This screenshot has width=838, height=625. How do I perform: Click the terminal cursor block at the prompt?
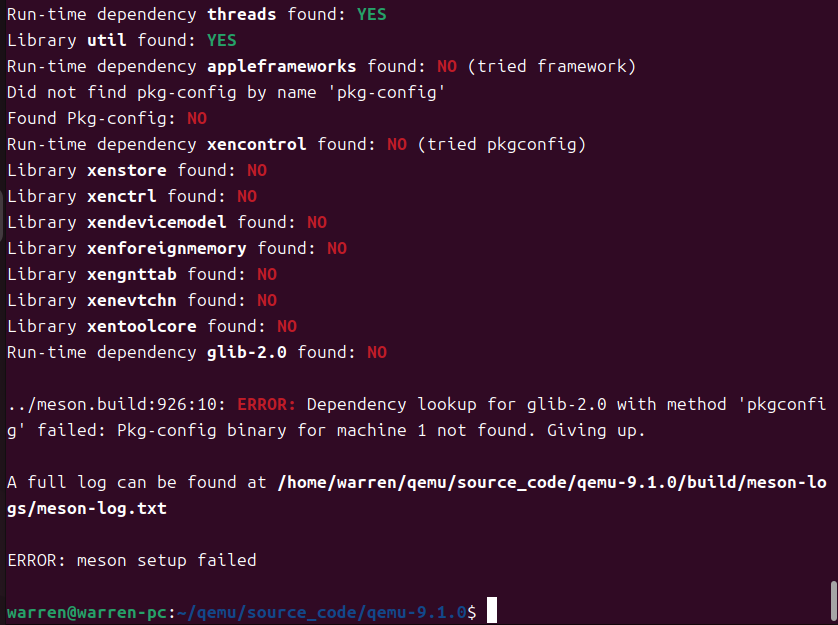tap(492, 610)
